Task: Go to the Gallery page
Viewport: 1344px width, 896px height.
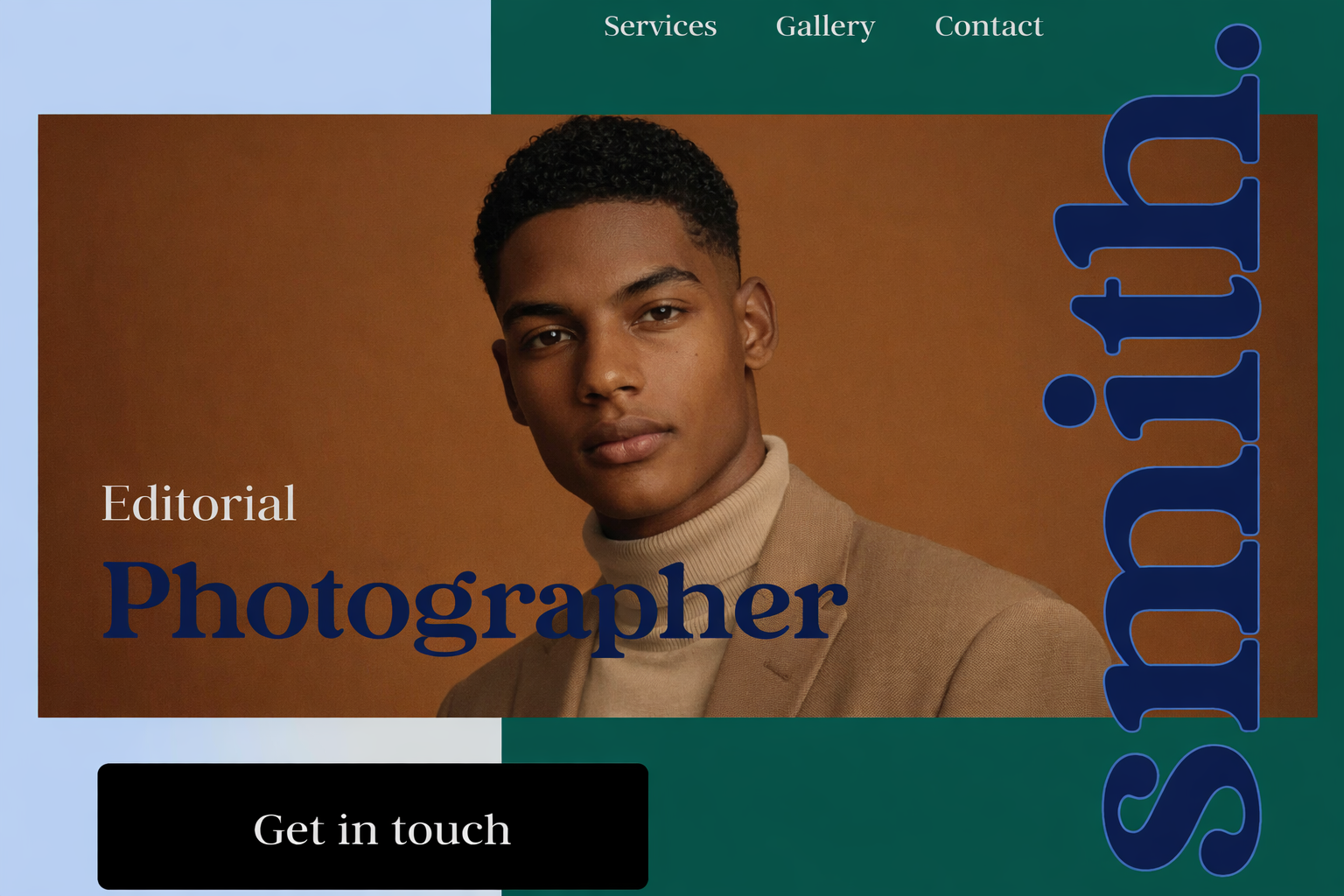Action: coord(825,27)
